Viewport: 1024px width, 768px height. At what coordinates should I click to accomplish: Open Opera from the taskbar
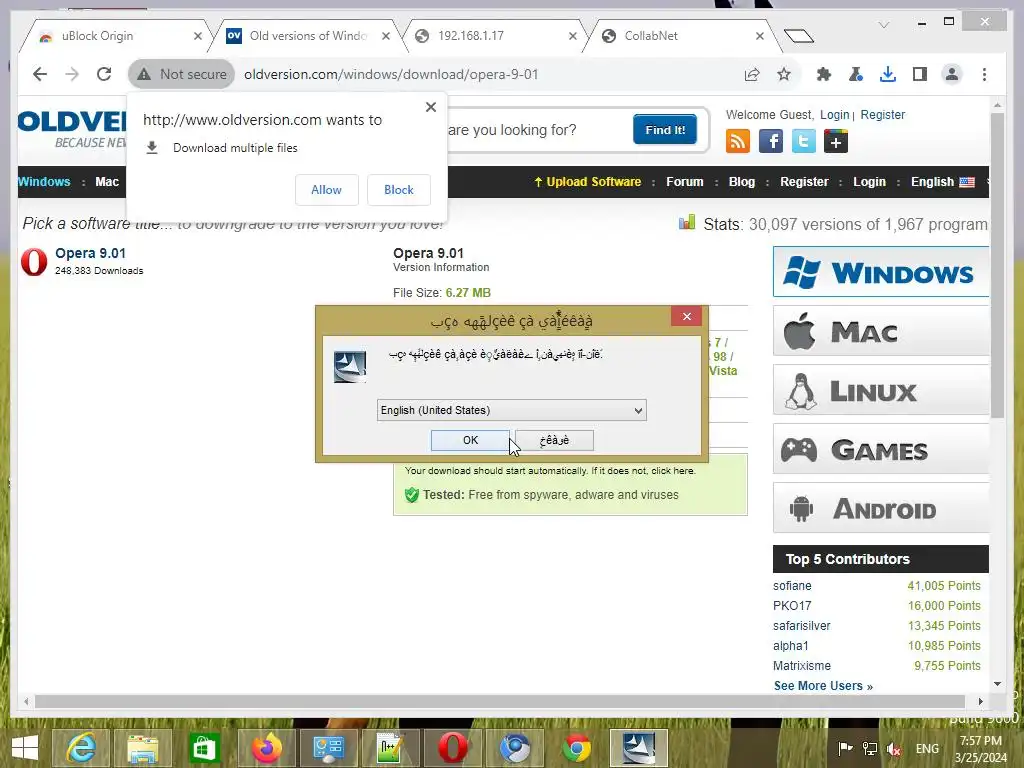453,748
